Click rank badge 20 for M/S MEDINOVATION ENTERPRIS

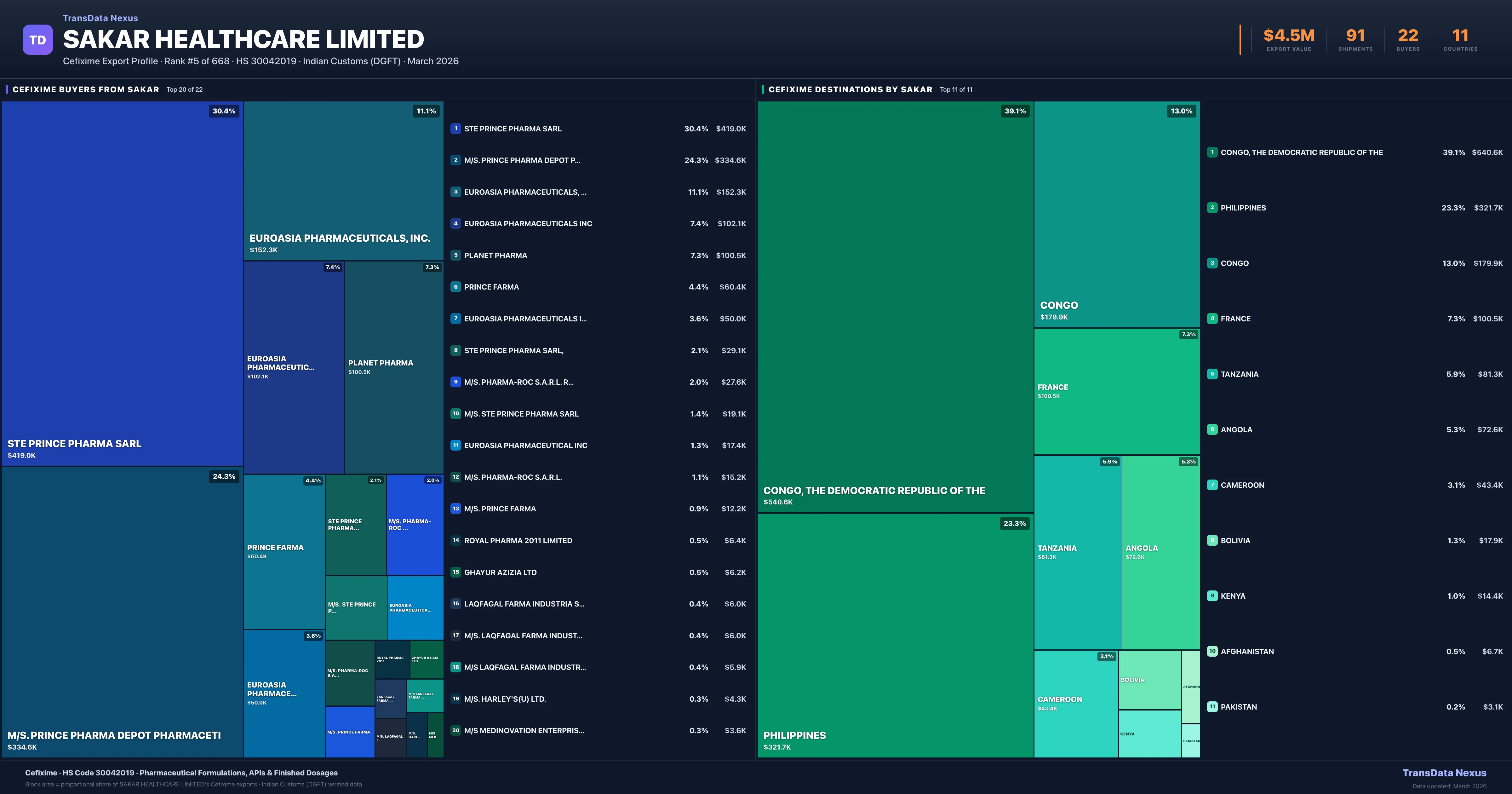[x=455, y=731]
